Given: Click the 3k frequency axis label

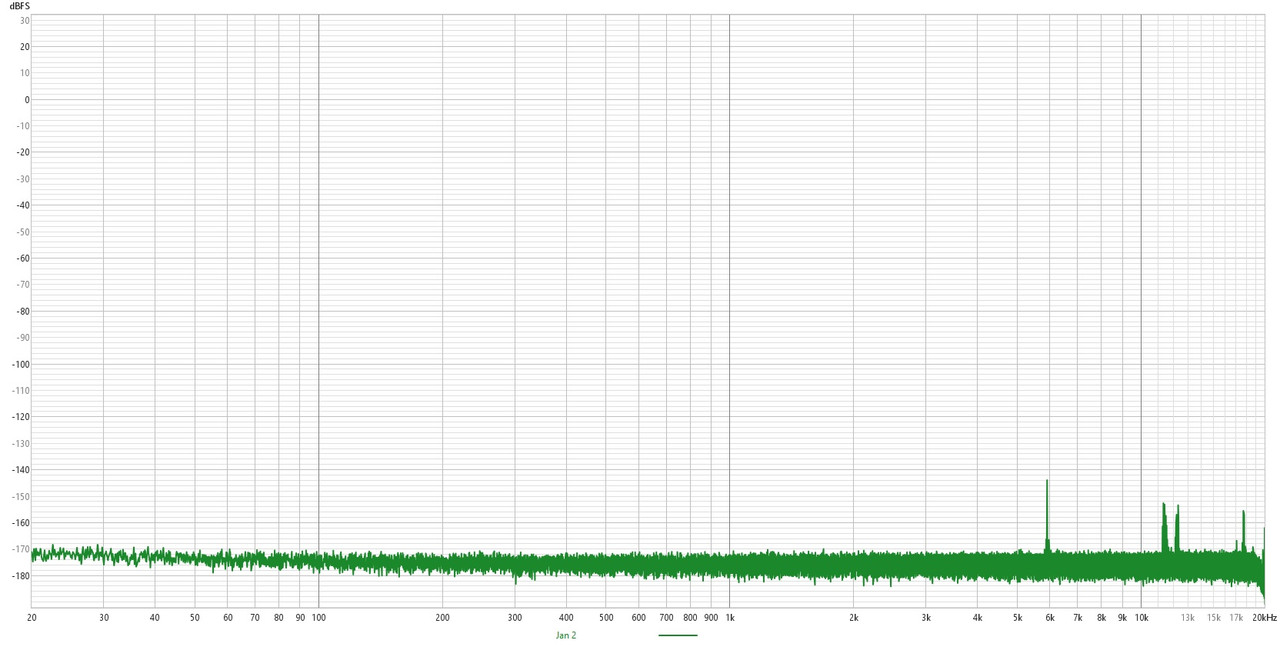Looking at the screenshot, I should 926,618.
